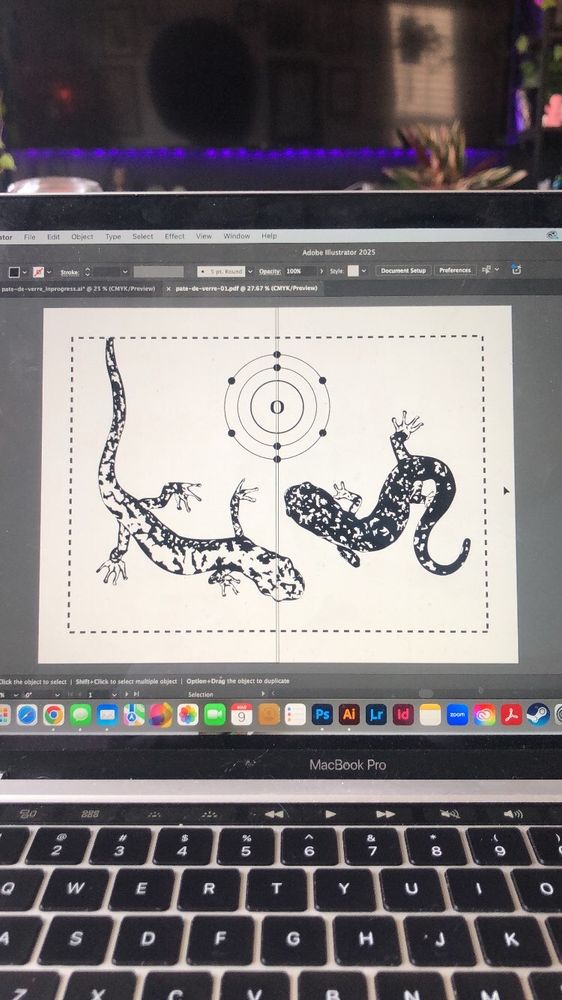Screen dimensions: 562x1000
Task: Click the Opacity 100% input field
Action: tap(300, 271)
